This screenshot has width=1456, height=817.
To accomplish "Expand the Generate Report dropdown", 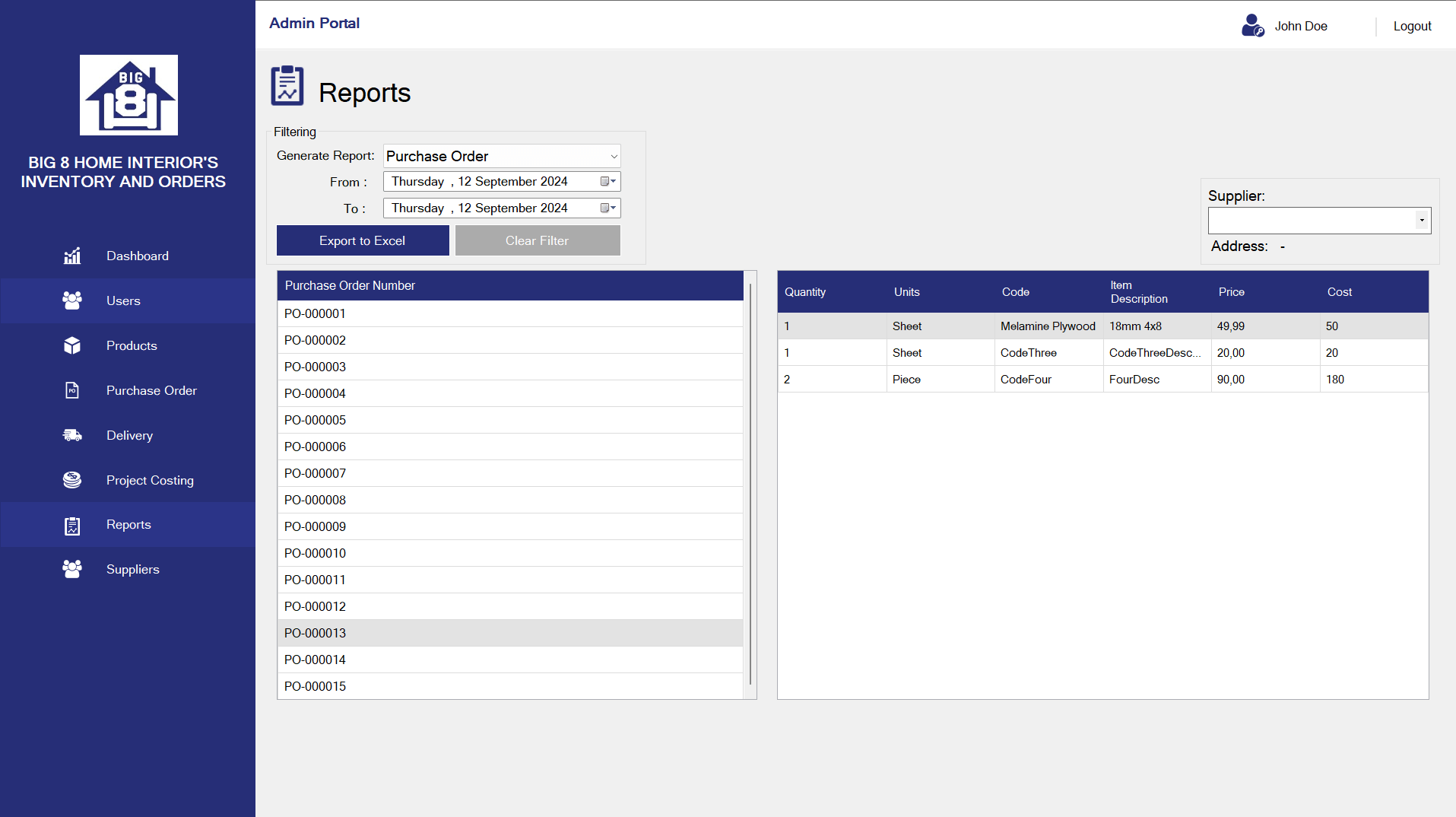I will click(x=614, y=157).
